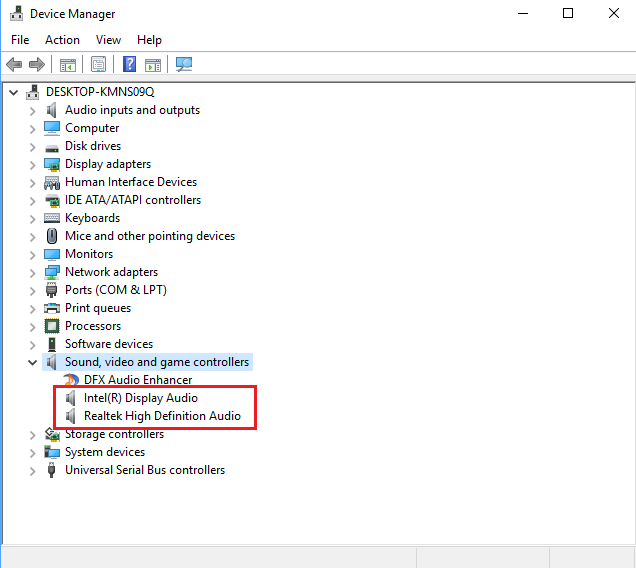
Task: Click Scan for hardware changes monitor icon
Action: [184, 65]
